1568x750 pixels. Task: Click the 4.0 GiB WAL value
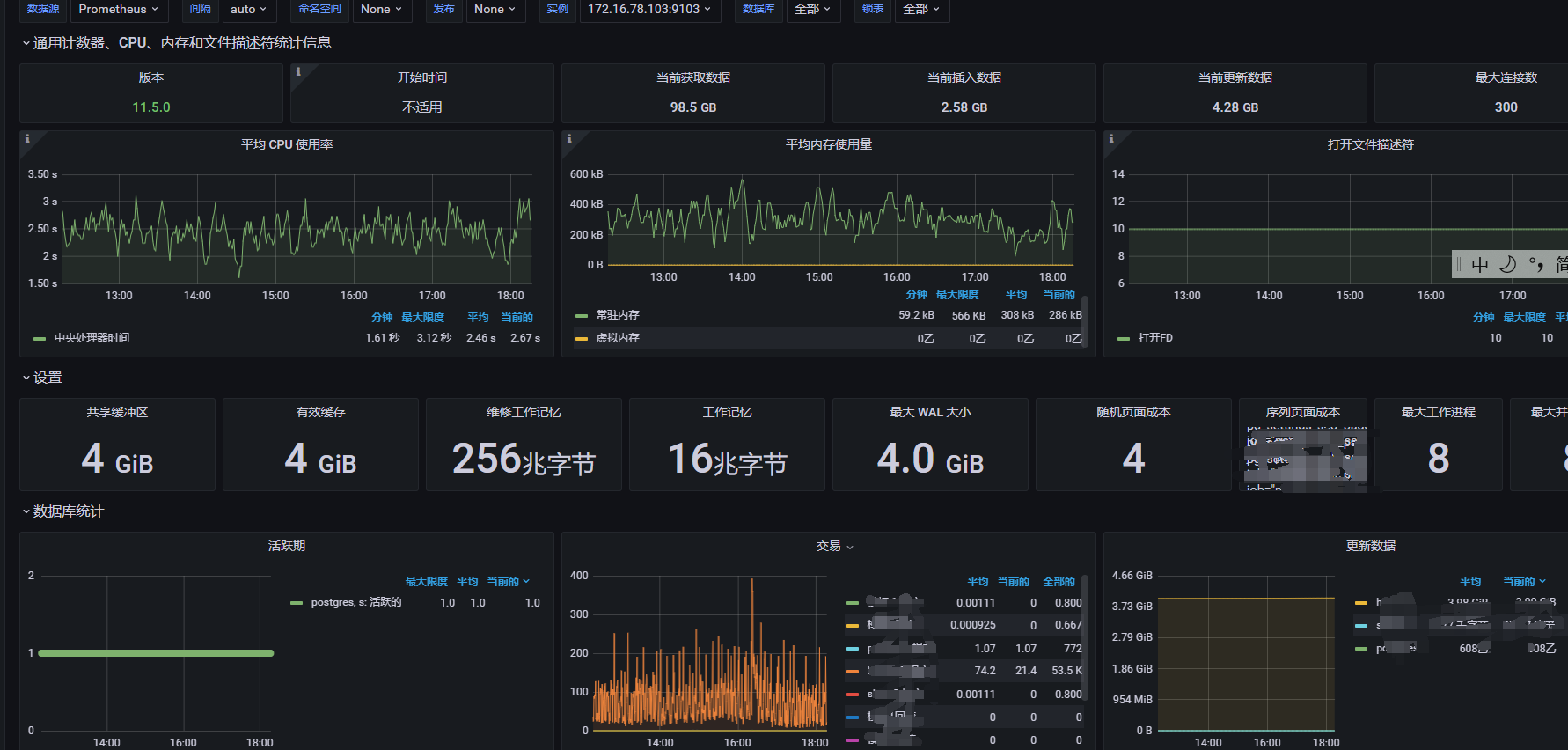point(930,460)
